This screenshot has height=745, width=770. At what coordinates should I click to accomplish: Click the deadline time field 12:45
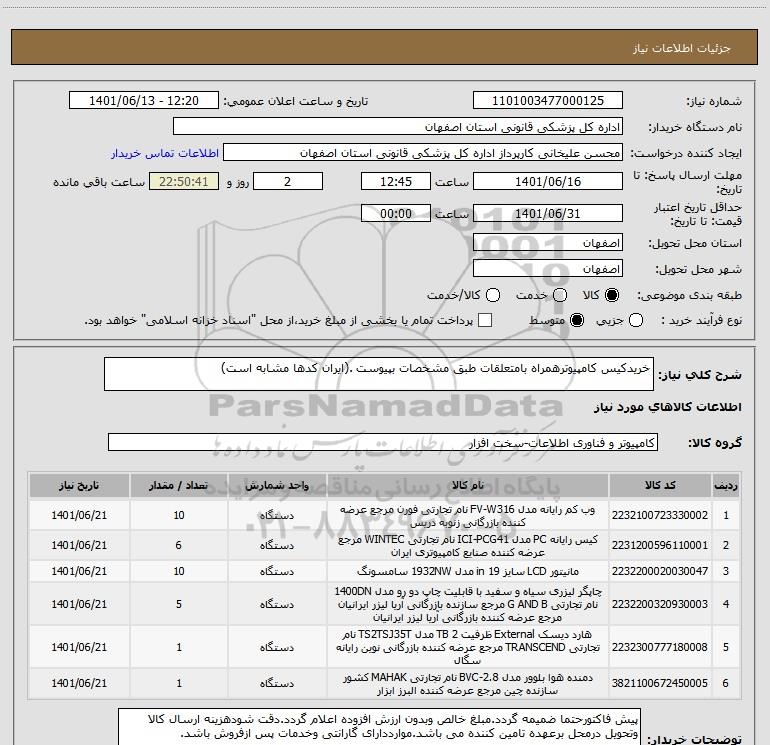point(396,181)
